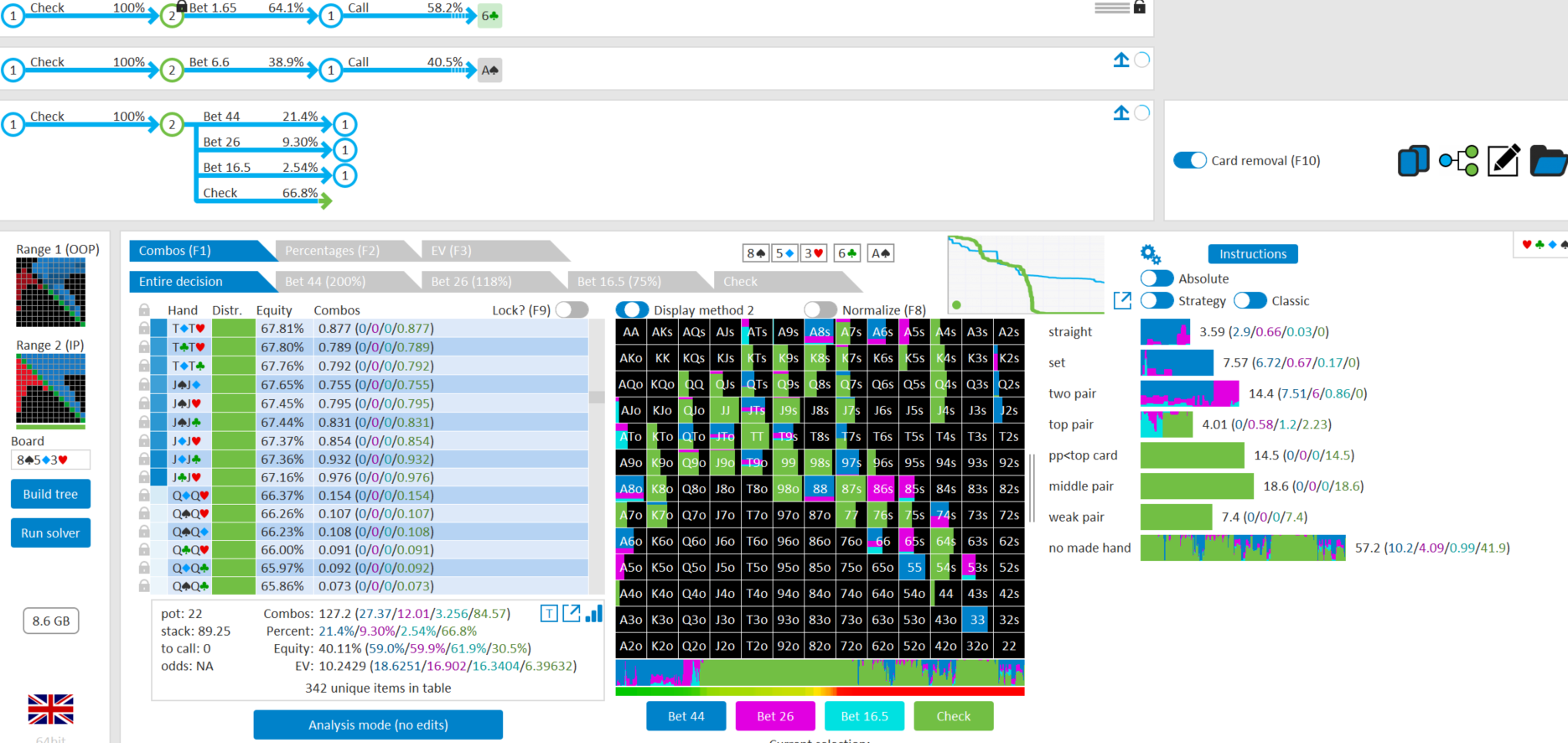Click blue Bet 44 legend button
The width and height of the screenshot is (1568, 743).
pyautogui.click(x=686, y=716)
